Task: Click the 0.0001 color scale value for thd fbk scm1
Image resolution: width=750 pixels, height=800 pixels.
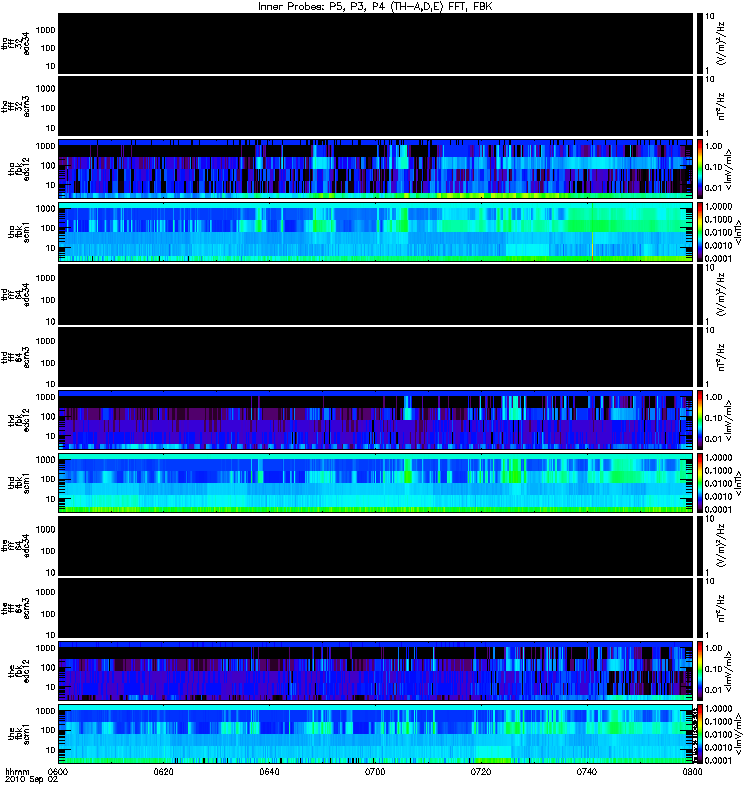Action: click(x=718, y=510)
